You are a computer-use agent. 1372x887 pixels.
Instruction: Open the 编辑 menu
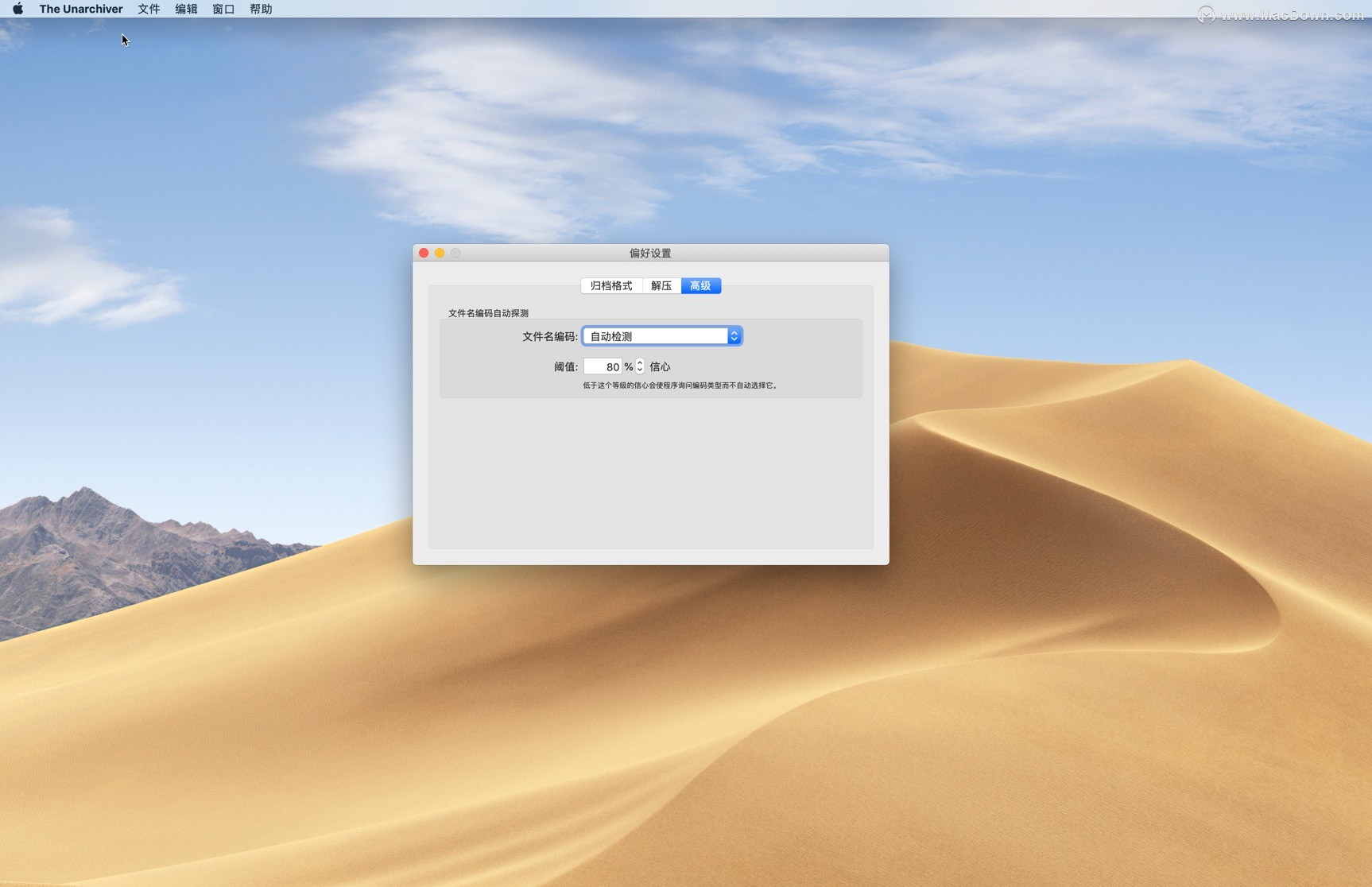click(186, 9)
